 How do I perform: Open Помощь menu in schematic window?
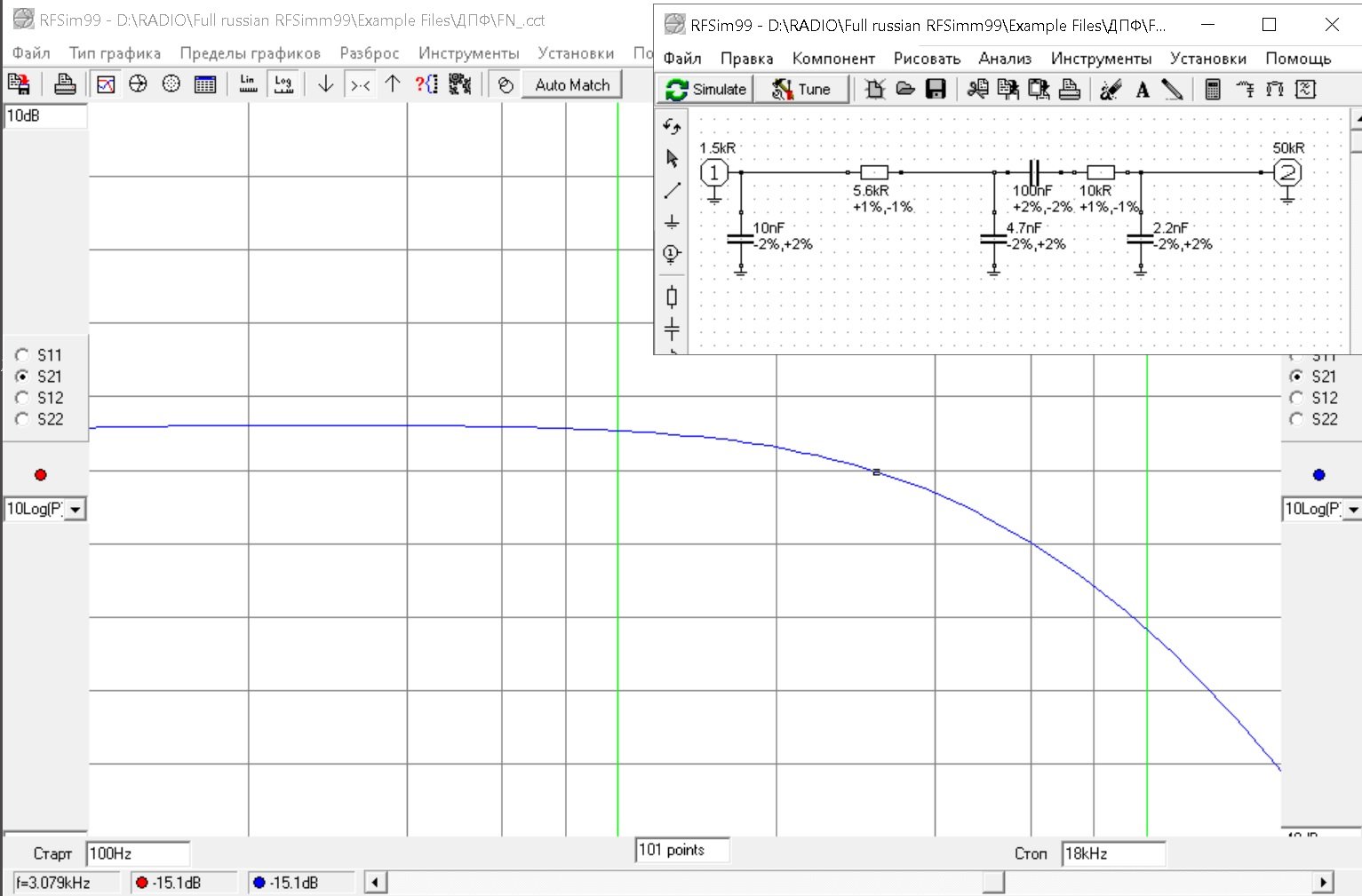[1298, 59]
